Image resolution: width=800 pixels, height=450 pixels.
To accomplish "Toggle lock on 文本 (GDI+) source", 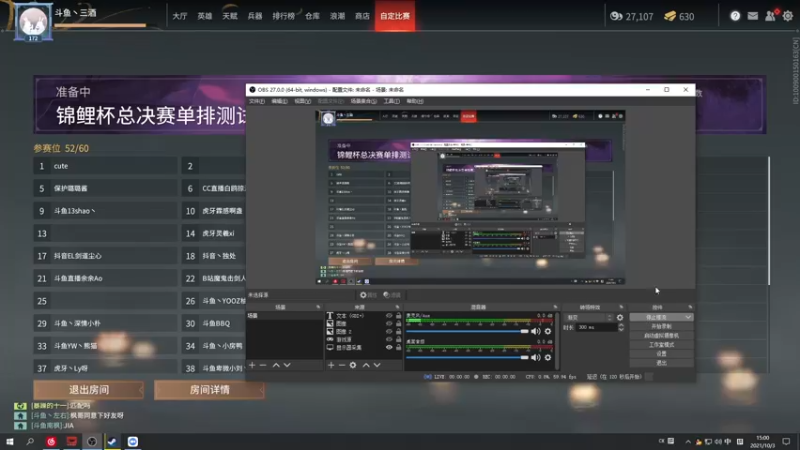I will point(398,316).
